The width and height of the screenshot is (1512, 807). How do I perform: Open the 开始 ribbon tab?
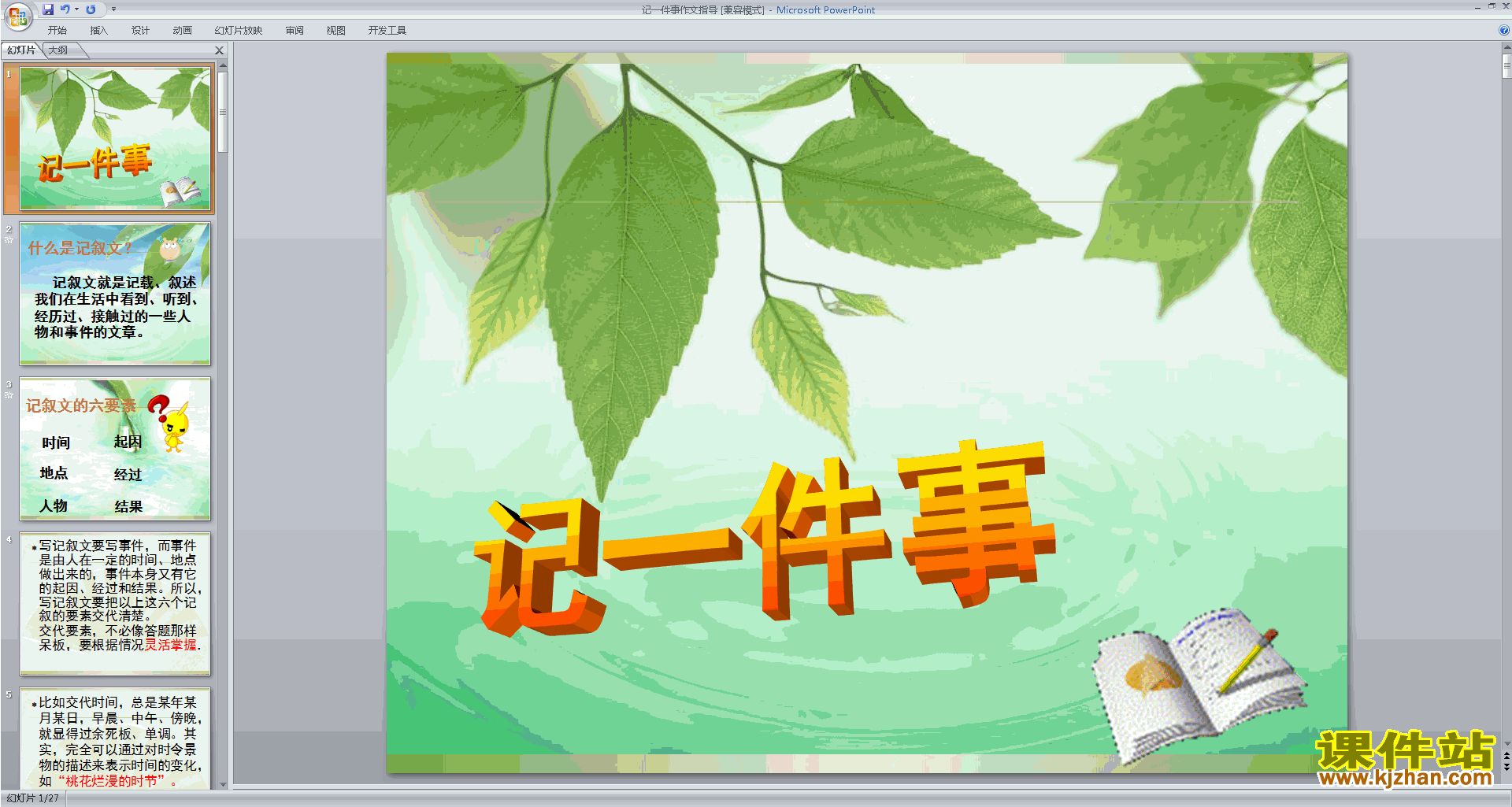click(x=57, y=31)
